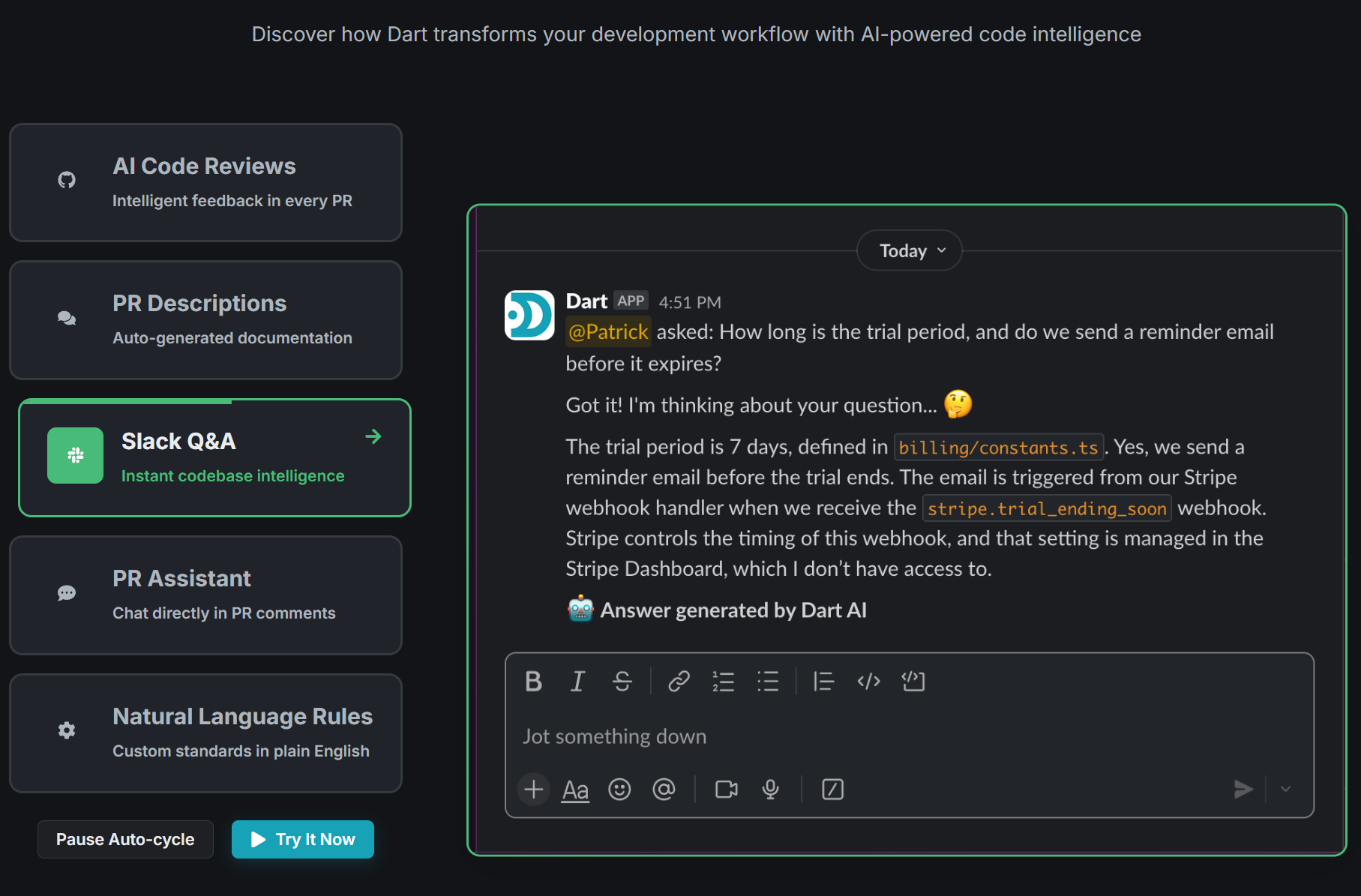Click the Pause Auto-cycle button

click(x=125, y=839)
